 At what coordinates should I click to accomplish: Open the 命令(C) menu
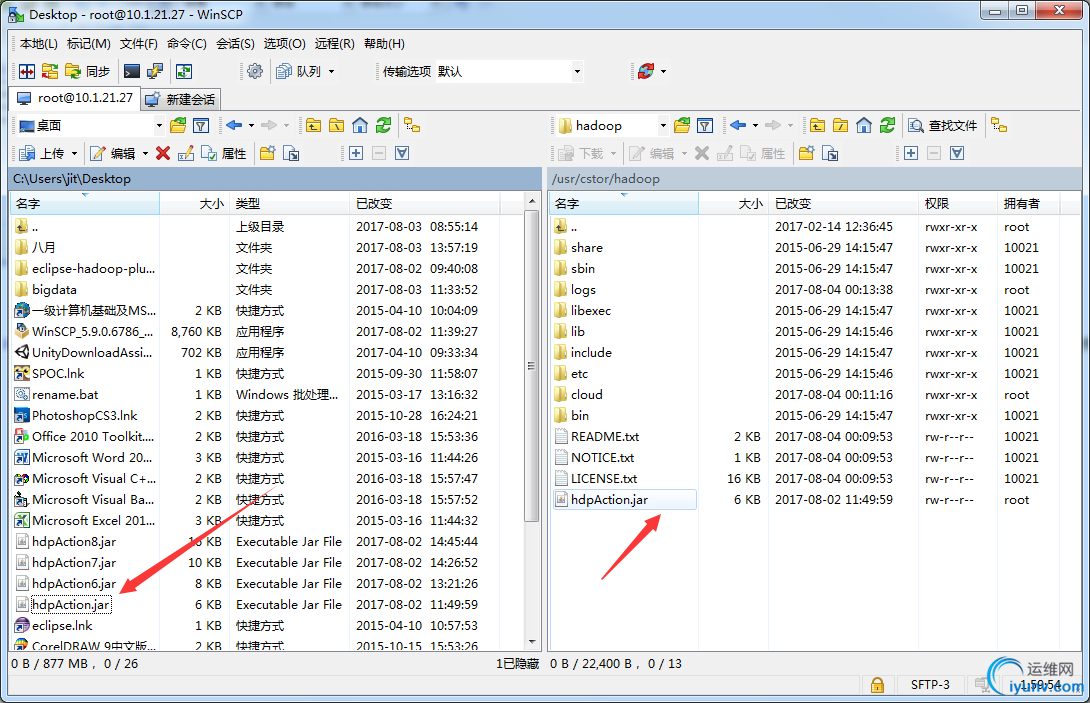click(186, 43)
